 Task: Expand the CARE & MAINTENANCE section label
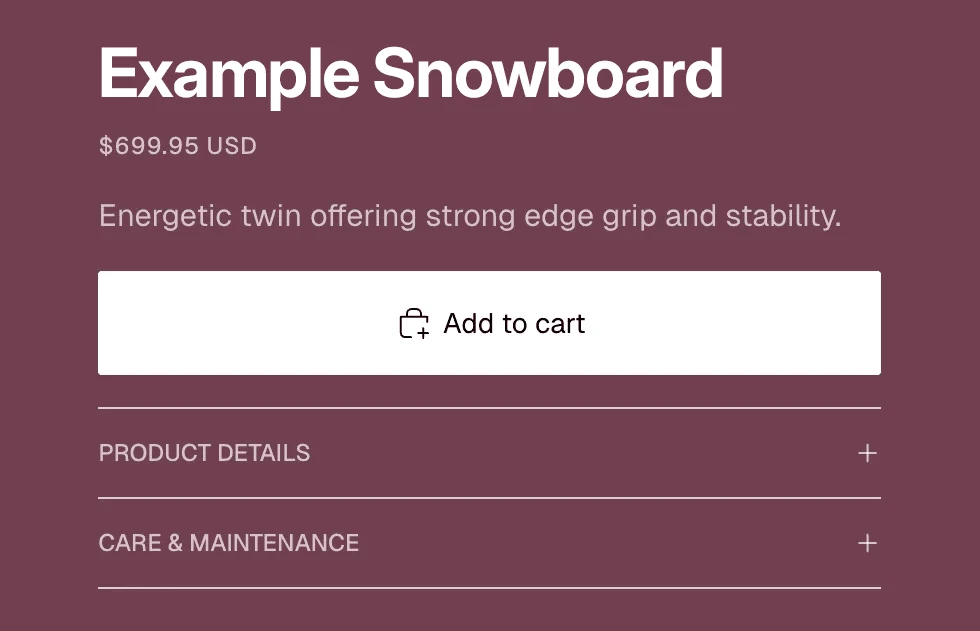coord(228,543)
